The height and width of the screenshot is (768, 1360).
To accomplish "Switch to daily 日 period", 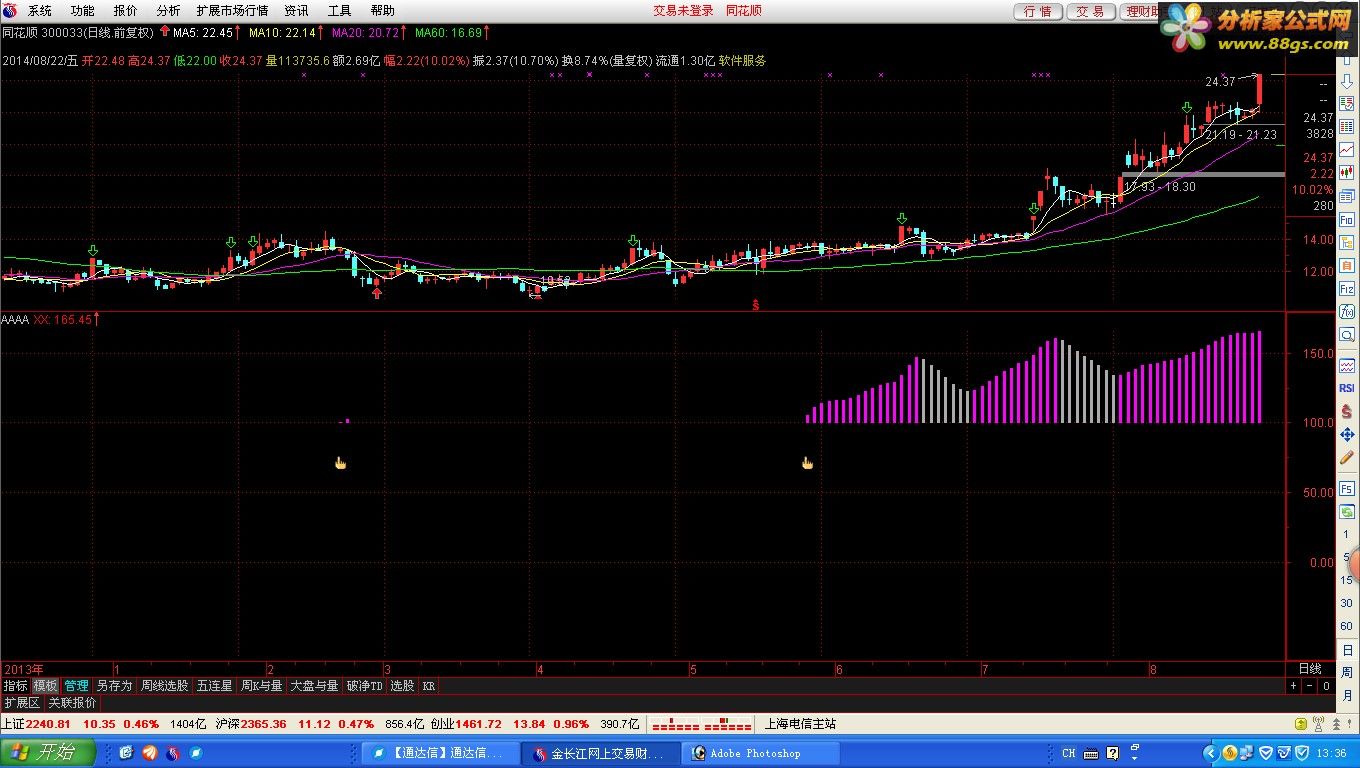I will point(1347,650).
